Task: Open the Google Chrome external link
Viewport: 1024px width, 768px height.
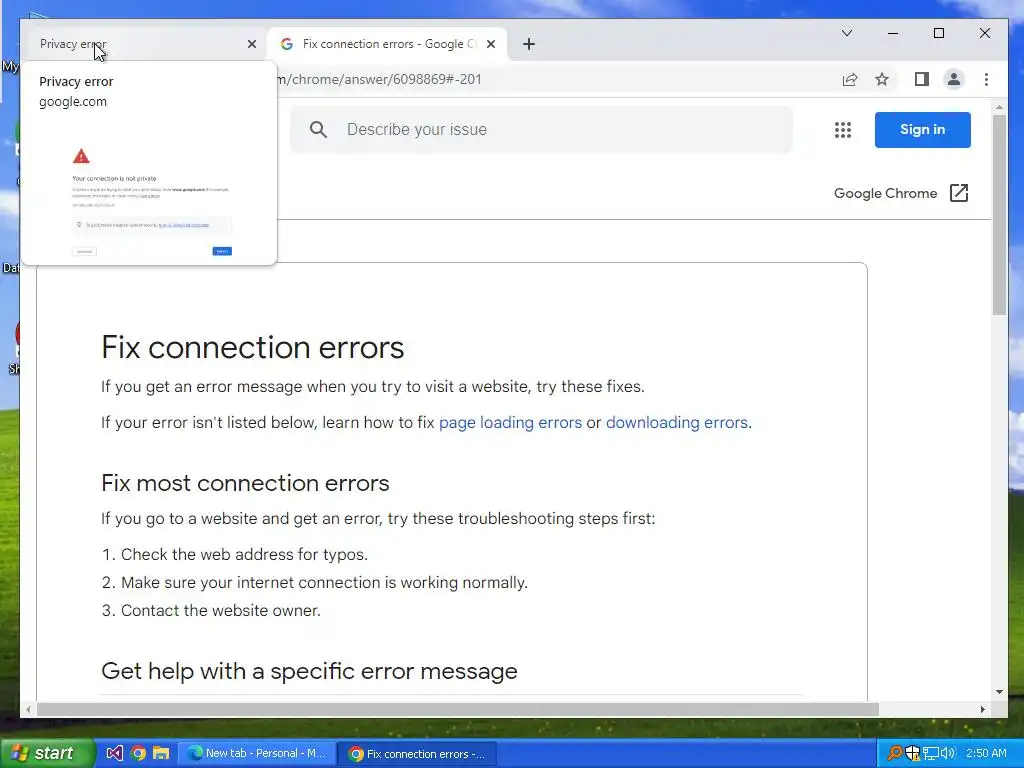Action: [901, 193]
